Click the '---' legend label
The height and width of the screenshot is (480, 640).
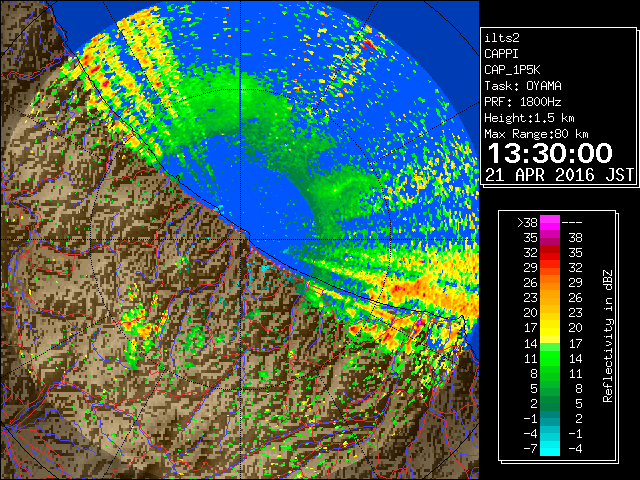point(572,223)
